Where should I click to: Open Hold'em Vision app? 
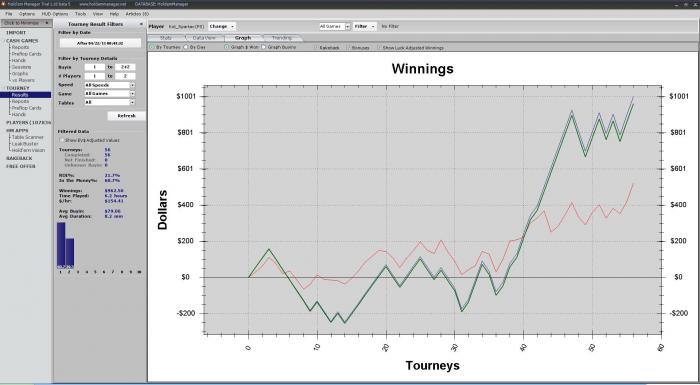(x=28, y=151)
